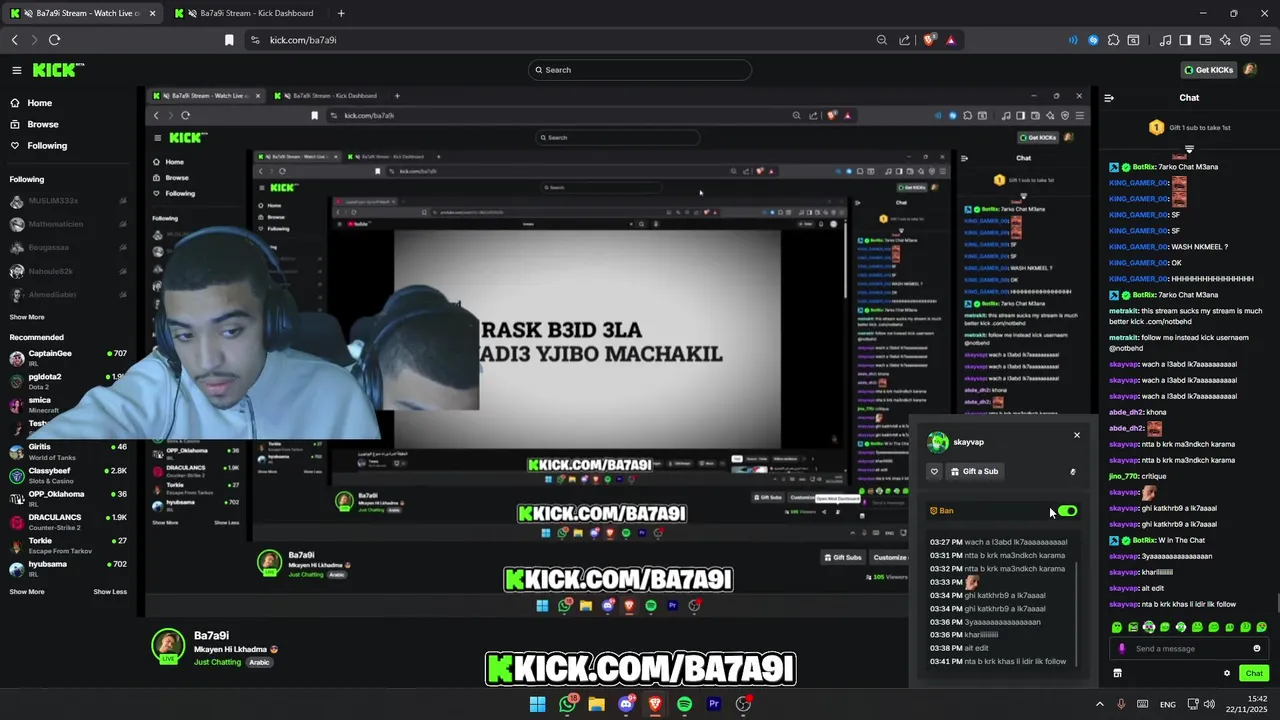Click the mute user icon in skayvap's popup
The image size is (1280, 720).
point(1073,472)
